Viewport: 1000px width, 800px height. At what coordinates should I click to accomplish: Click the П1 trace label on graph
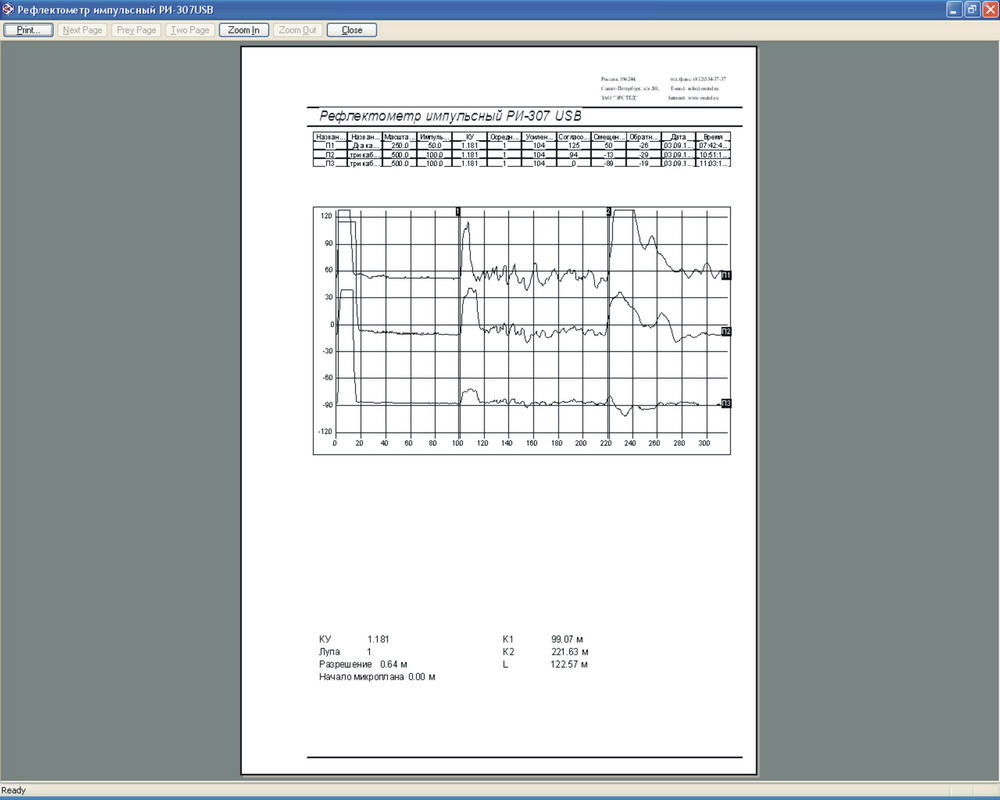pyautogui.click(x=726, y=276)
